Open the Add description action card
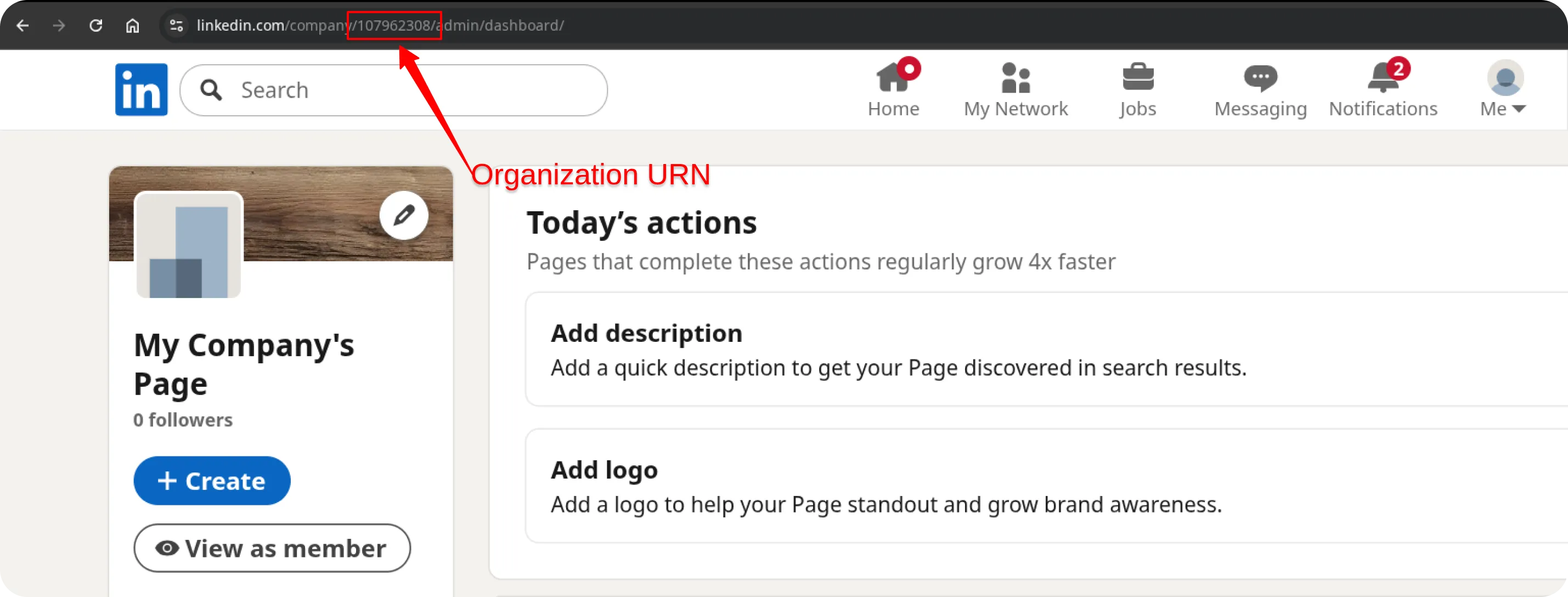Screen dimensions: 1568x597 click(1035, 350)
